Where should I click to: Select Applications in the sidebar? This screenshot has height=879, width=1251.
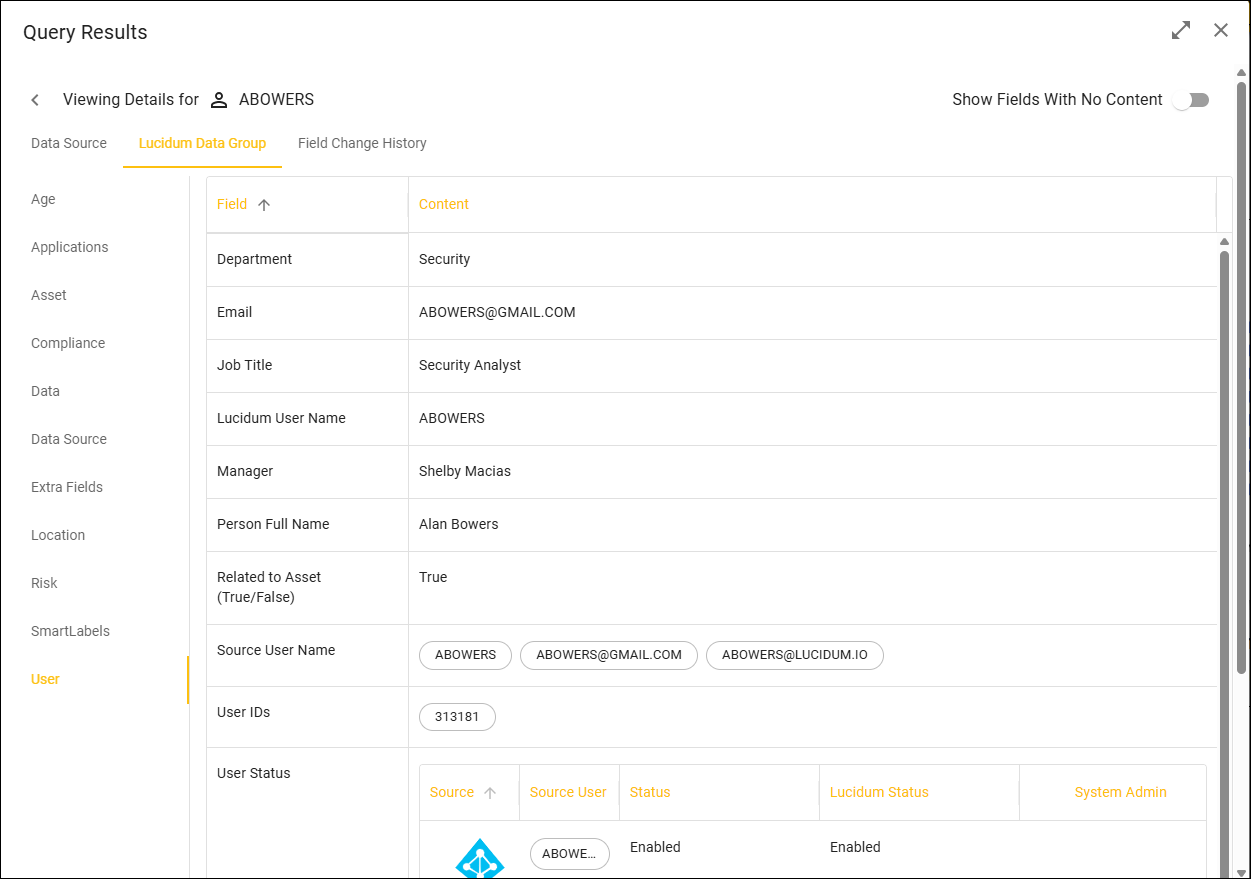(69, 247)
